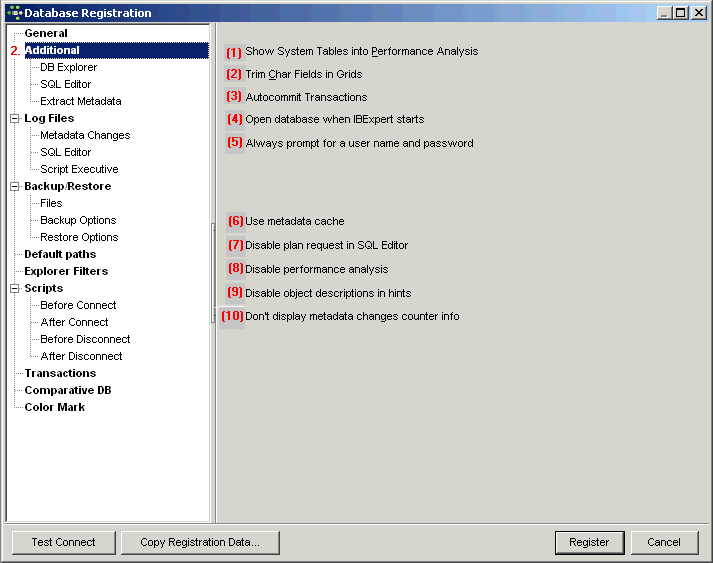Image resolution: width=713 pixels, height=563 pixels.
Task: Open the After Disconnect script page
Action: click(x=81, y=356)
